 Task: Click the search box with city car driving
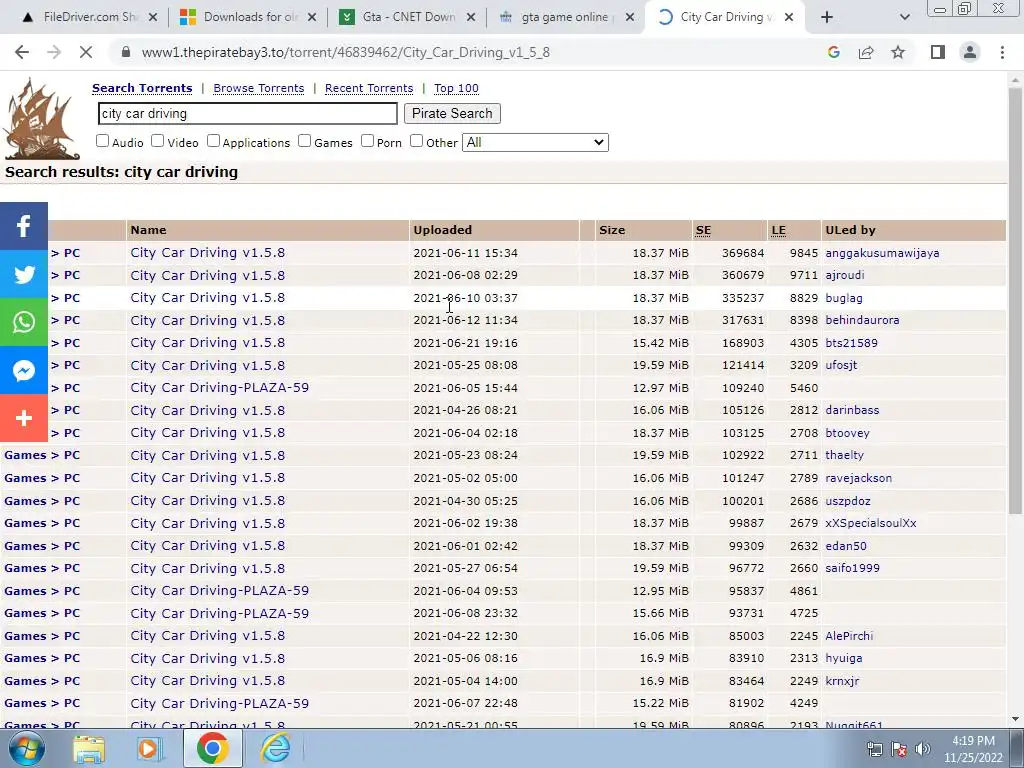tap(248, 114)
